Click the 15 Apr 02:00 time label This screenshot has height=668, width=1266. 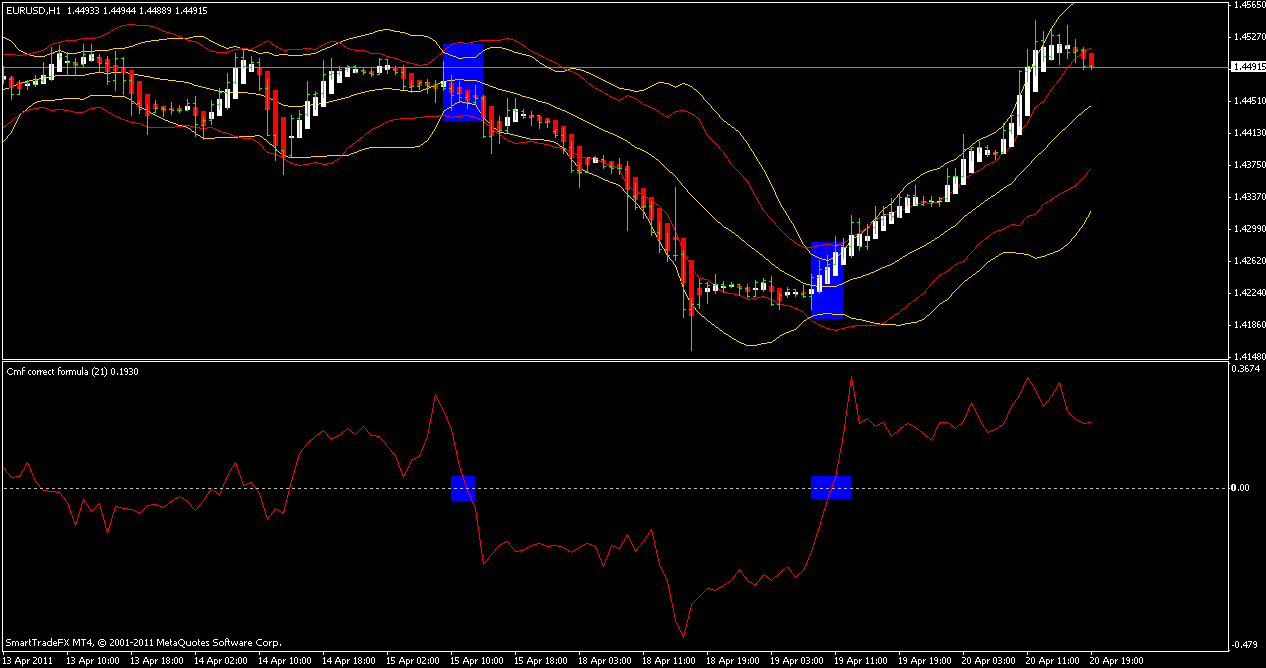(413, 661)
